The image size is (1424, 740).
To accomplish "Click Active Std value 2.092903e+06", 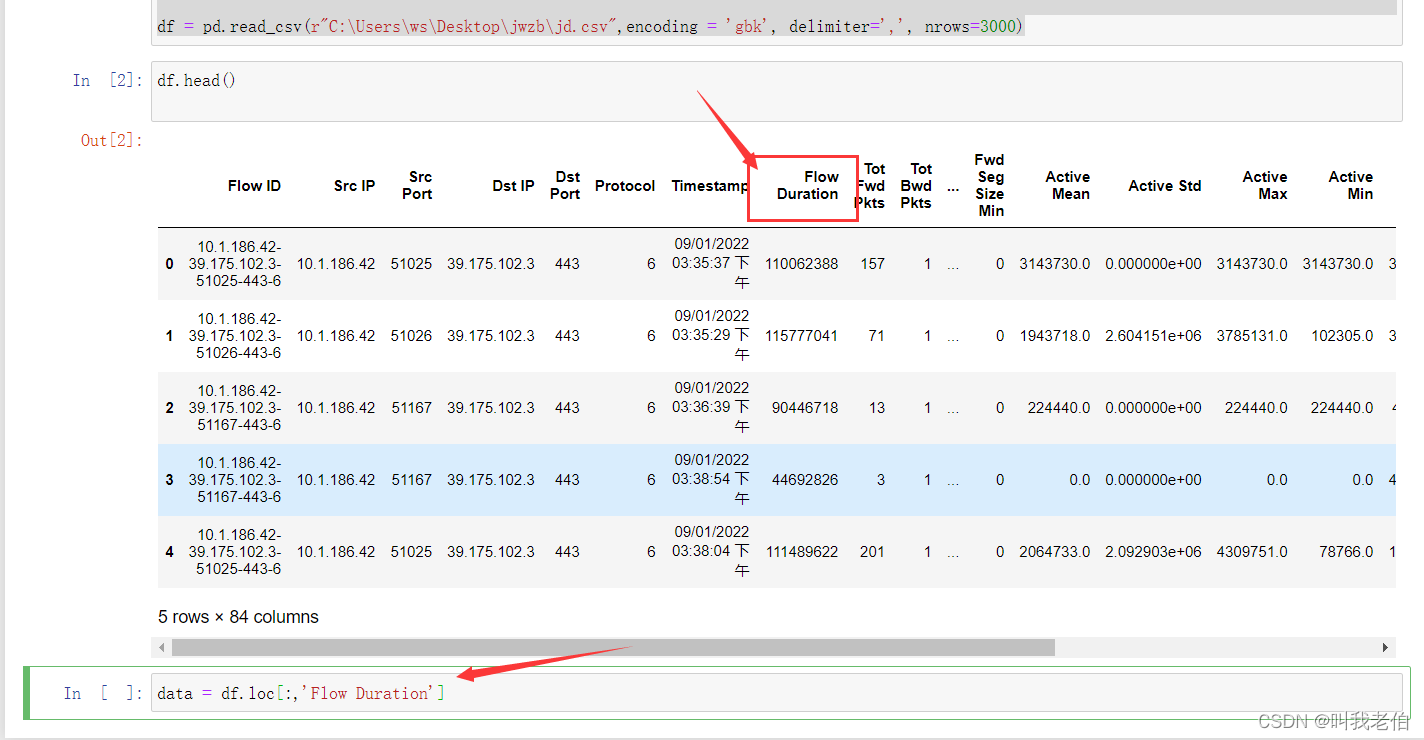I will pos(1153,552).
